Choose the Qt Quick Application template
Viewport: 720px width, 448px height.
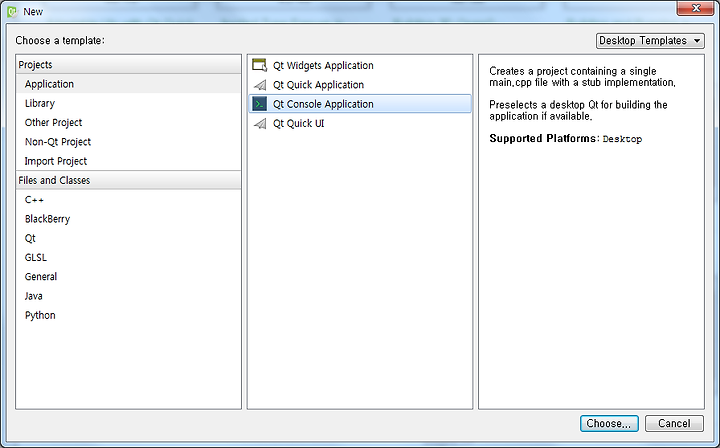pos(360,85)
